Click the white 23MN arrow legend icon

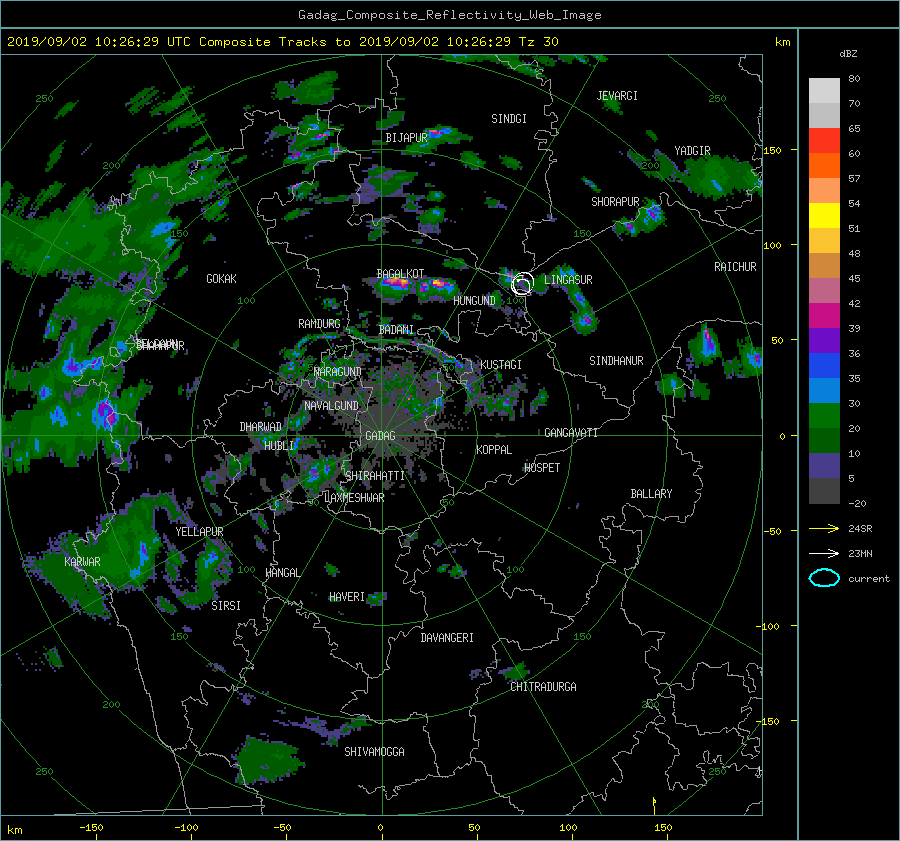click(x=824, y=553)
